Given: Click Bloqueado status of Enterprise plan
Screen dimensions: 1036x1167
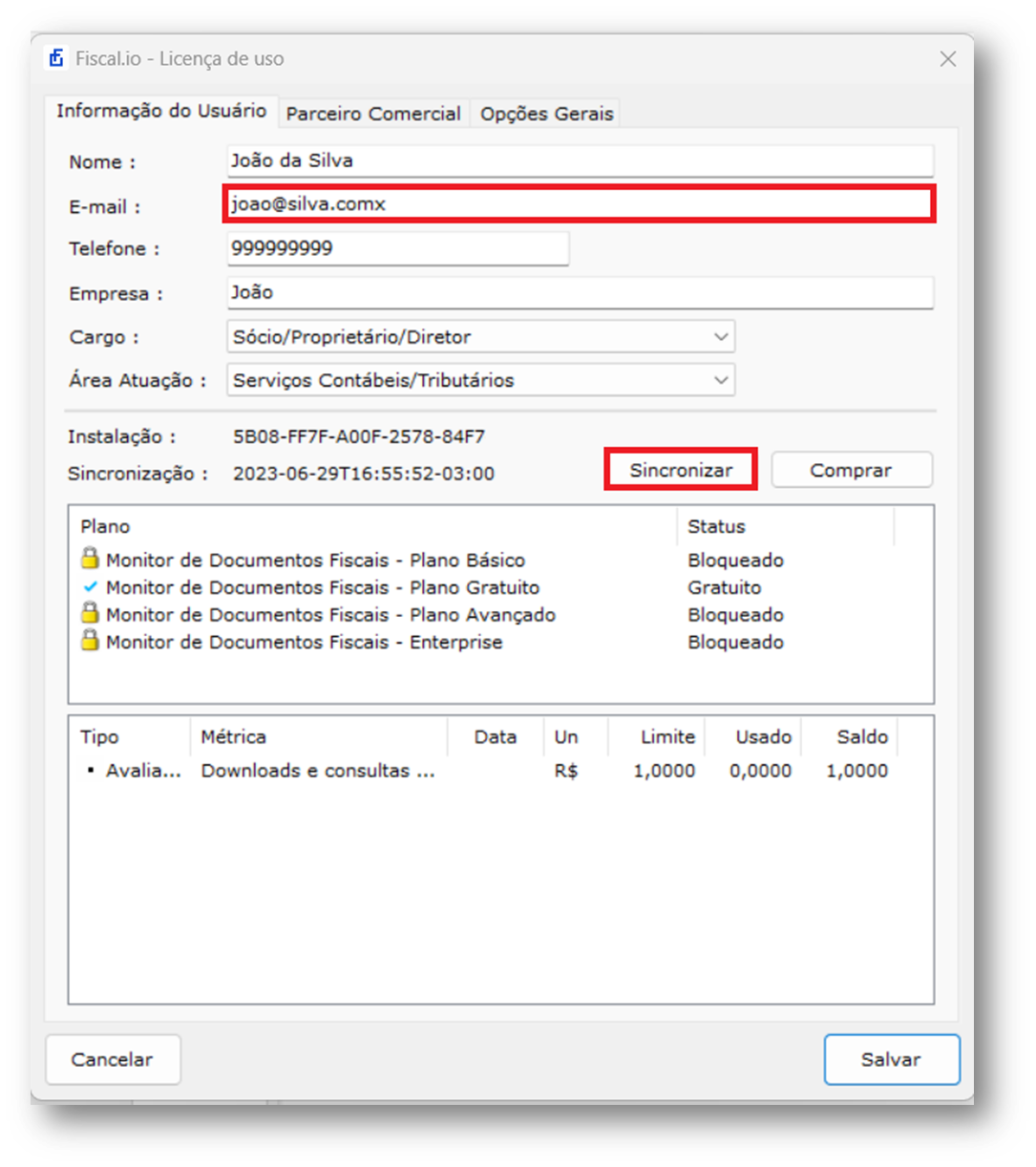Looking at the screenshot, I should [x=735, y=642].
